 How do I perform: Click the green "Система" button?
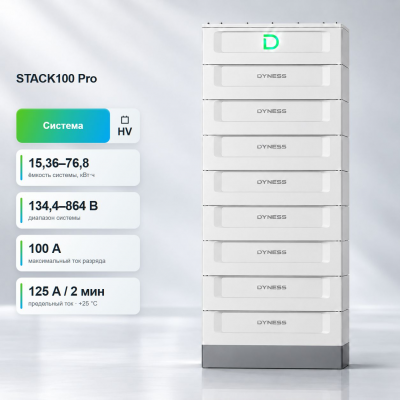tap(63, 126)
